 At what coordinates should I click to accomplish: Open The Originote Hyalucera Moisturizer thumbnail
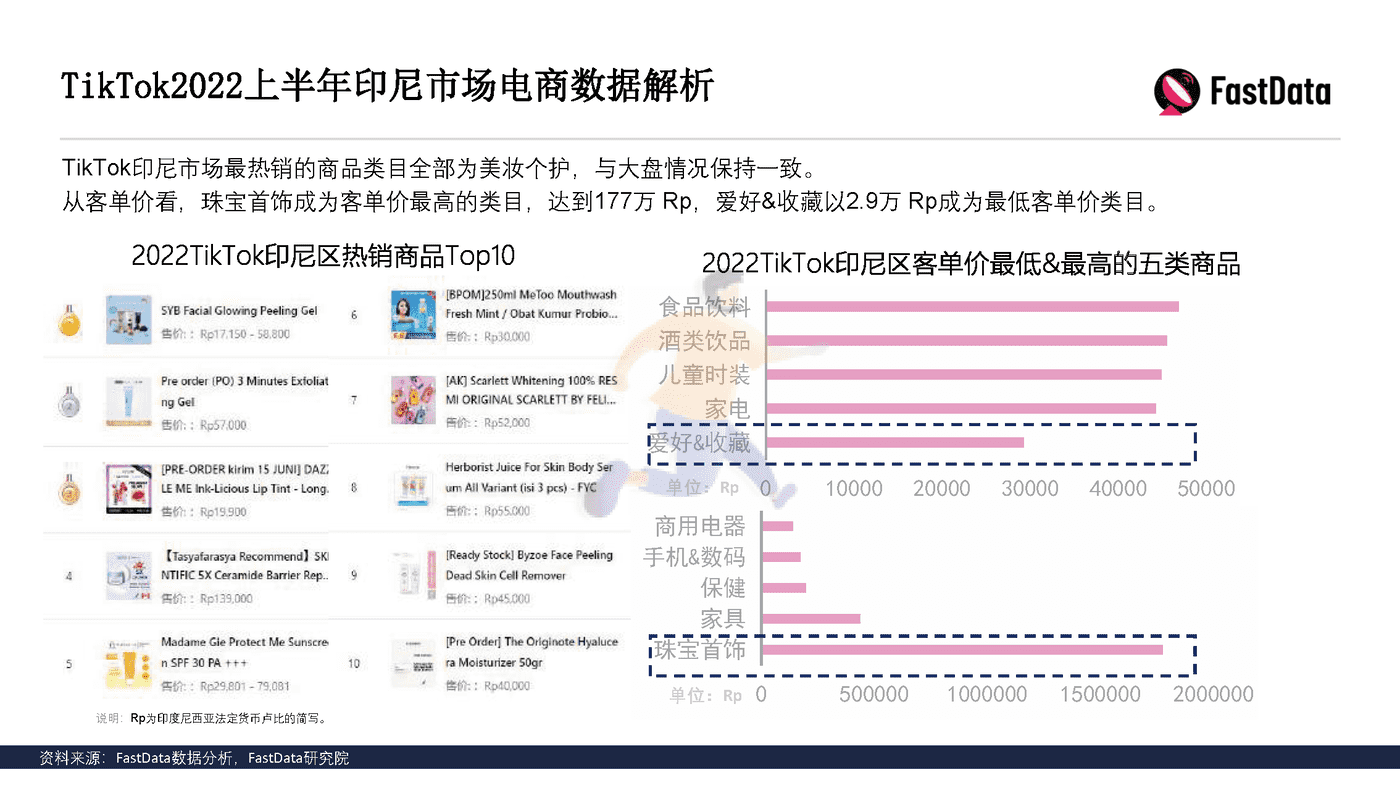[412, 663]
